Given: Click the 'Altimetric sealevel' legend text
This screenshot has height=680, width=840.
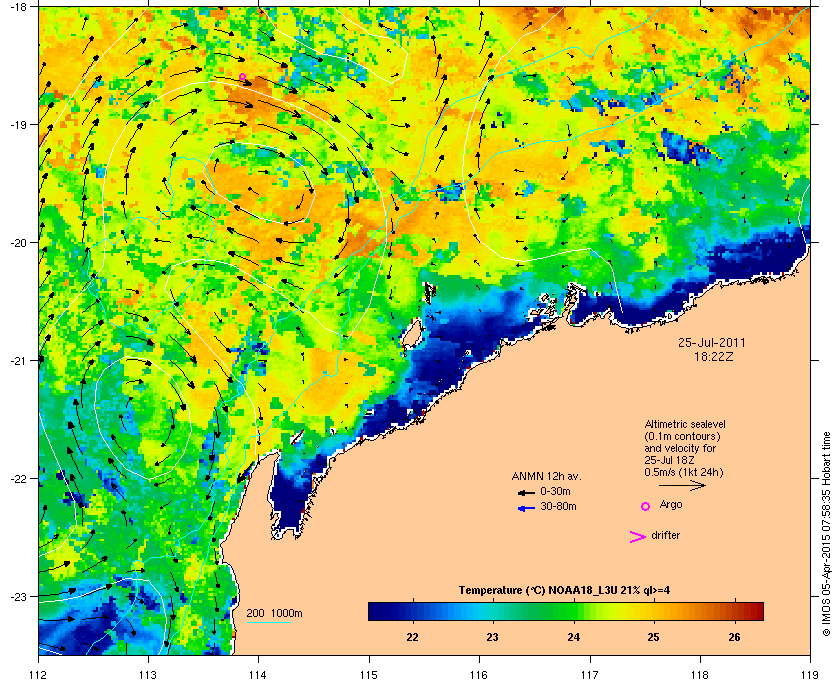Looking at the screenshot, I should tap(685, 424).
